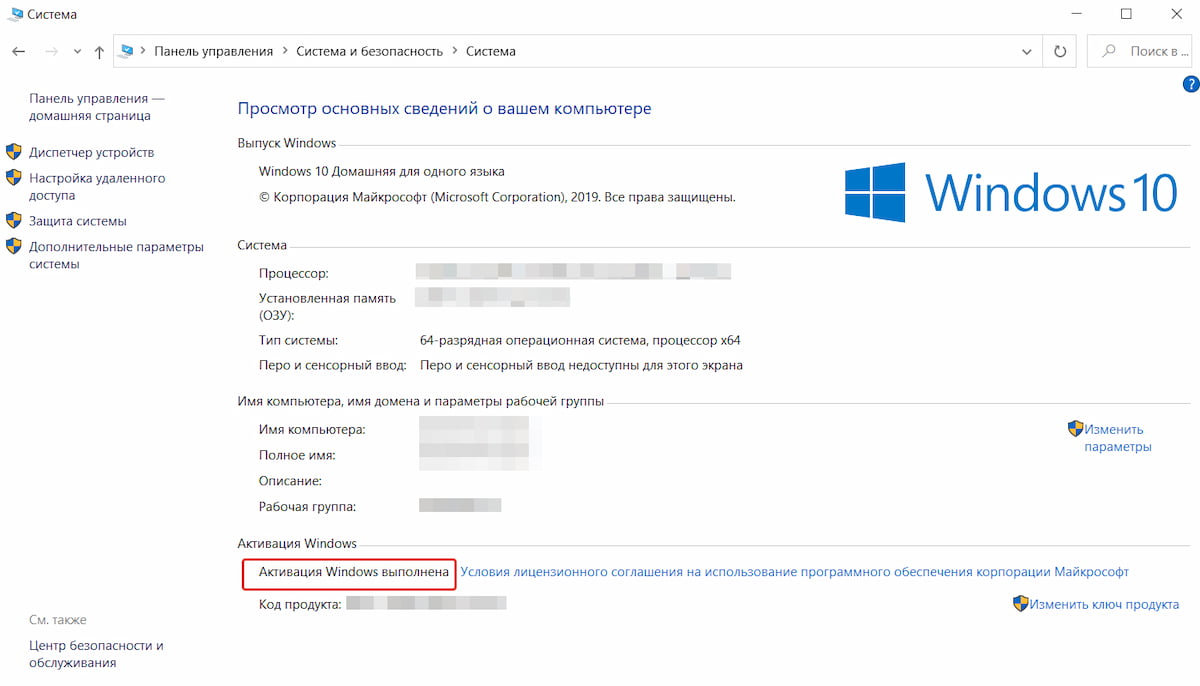Select the Система breadcrumb segment
Viewport: 1200px width, 686px height.
[x=491, y=51]
